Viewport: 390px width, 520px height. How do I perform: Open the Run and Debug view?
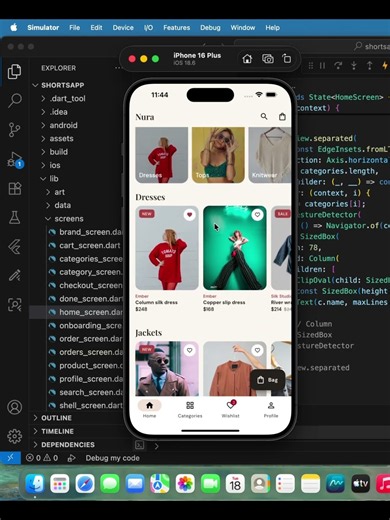tap(15, 160)
